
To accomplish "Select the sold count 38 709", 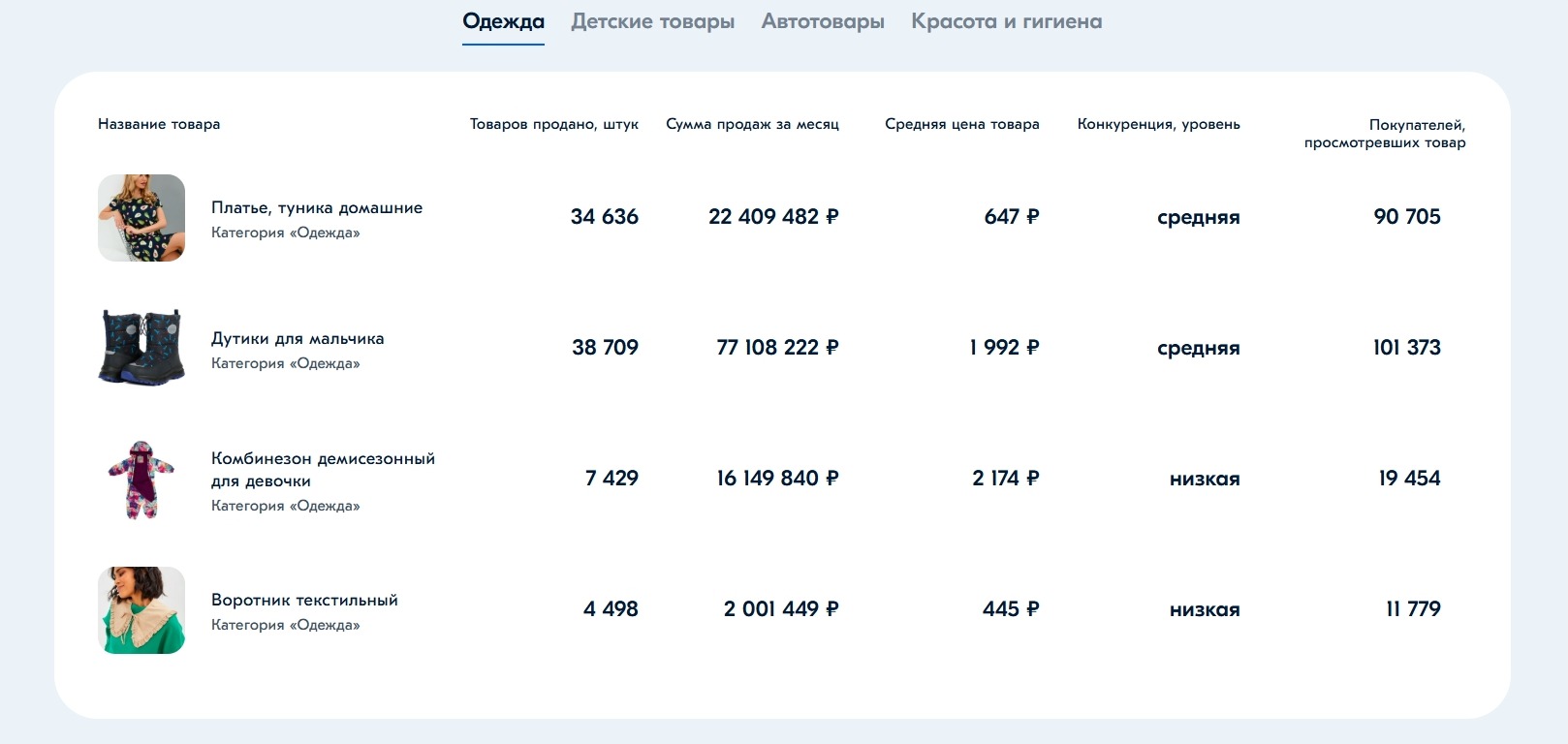I will tap(605, 348).
